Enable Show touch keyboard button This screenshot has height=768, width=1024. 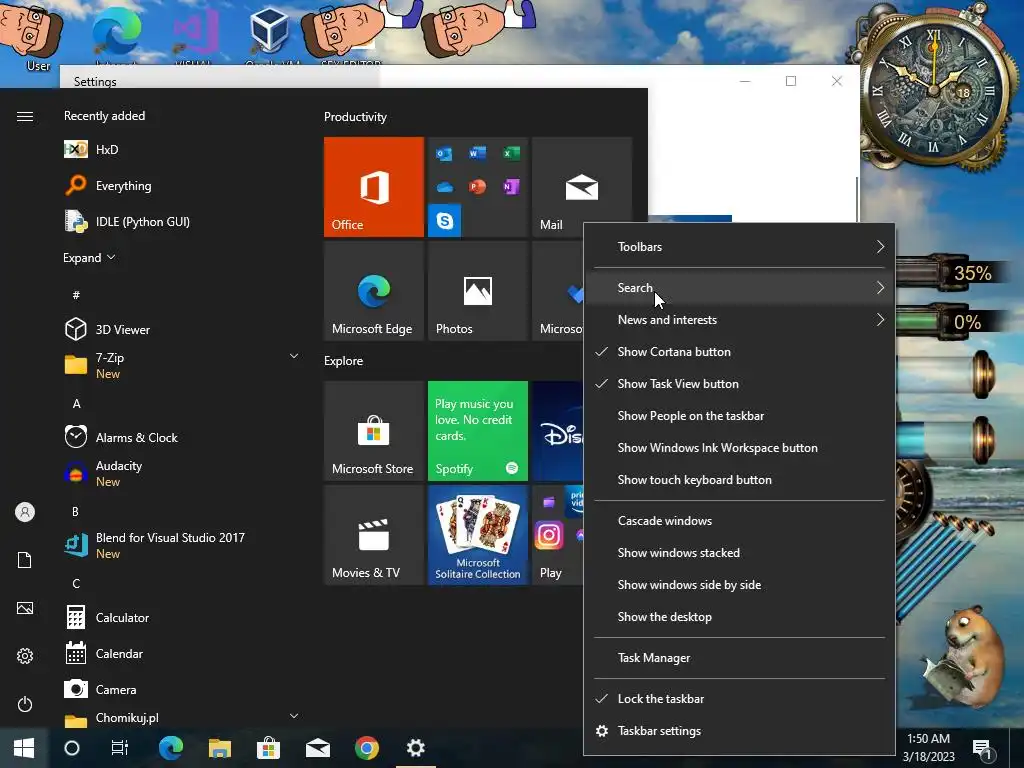pyautogui.click(x=739, y=480)
